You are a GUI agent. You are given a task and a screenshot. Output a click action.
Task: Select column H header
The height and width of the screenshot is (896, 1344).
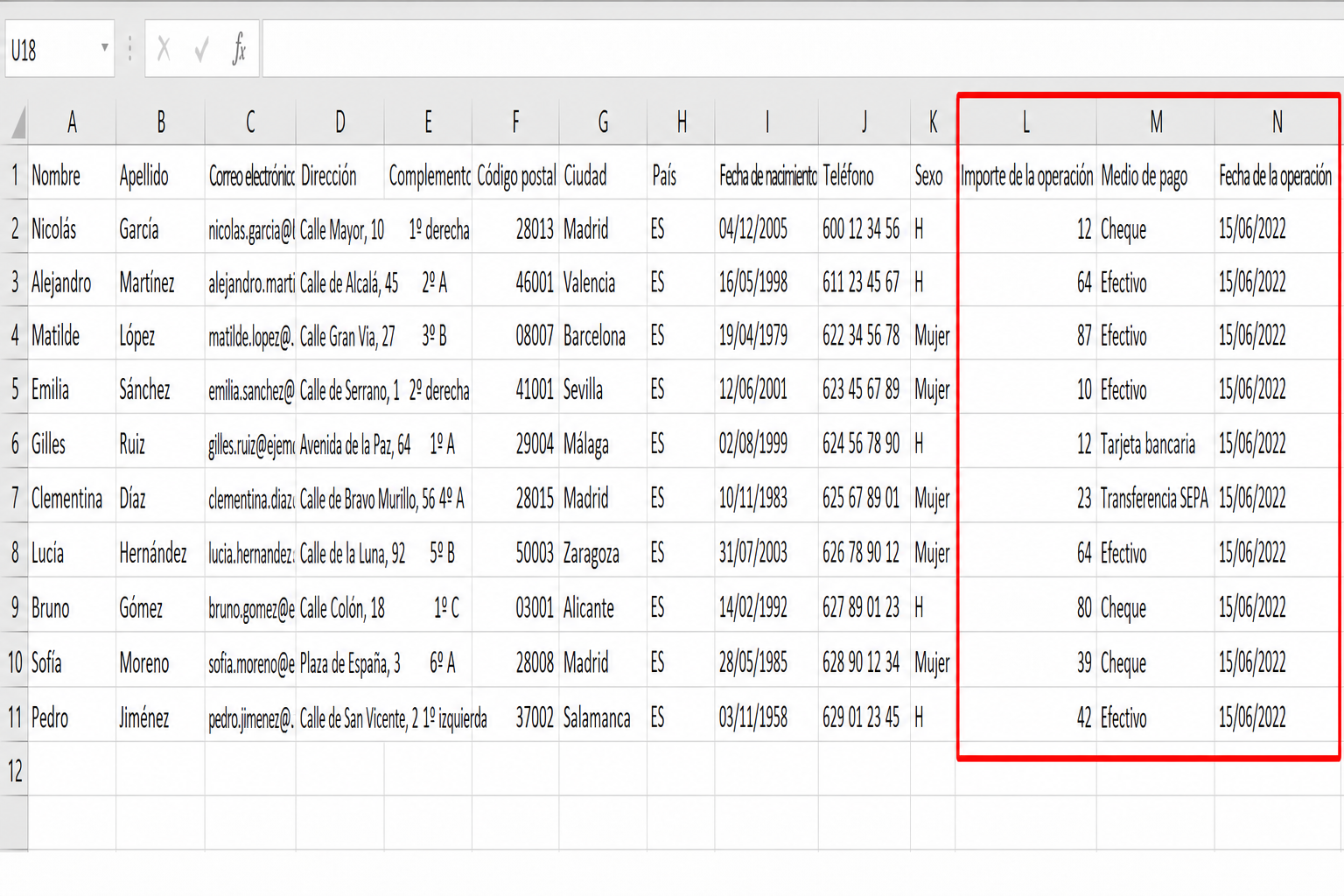click(x=681, y=122)
